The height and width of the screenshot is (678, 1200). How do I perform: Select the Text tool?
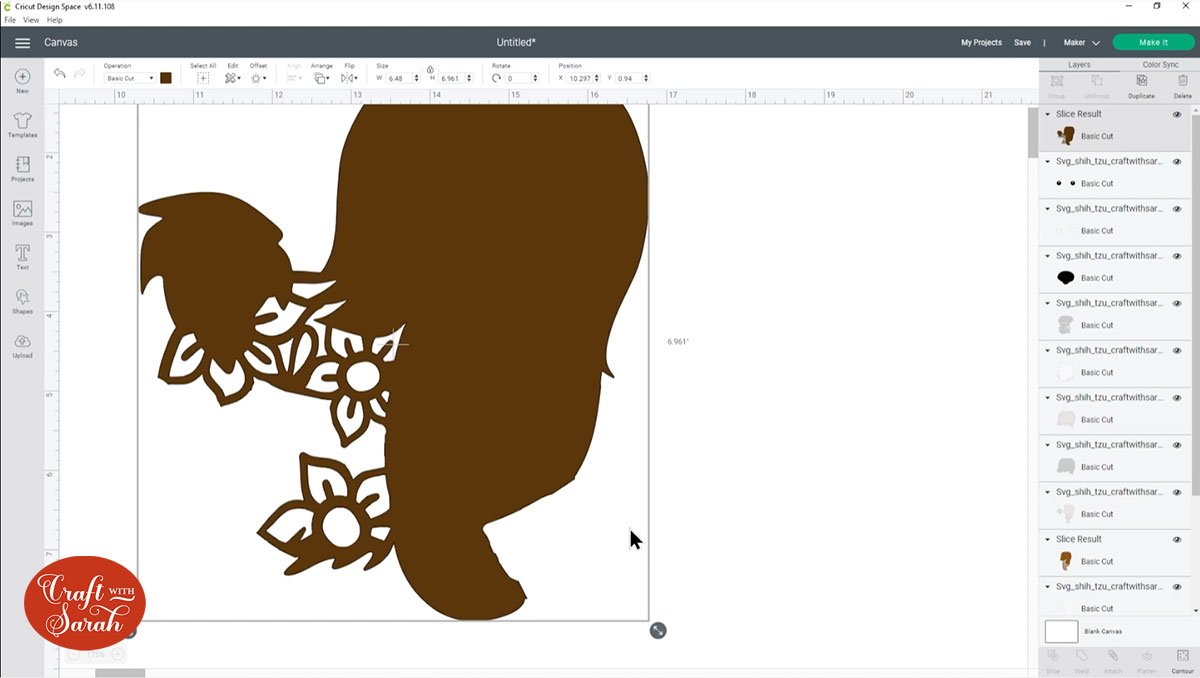point(22,256)
